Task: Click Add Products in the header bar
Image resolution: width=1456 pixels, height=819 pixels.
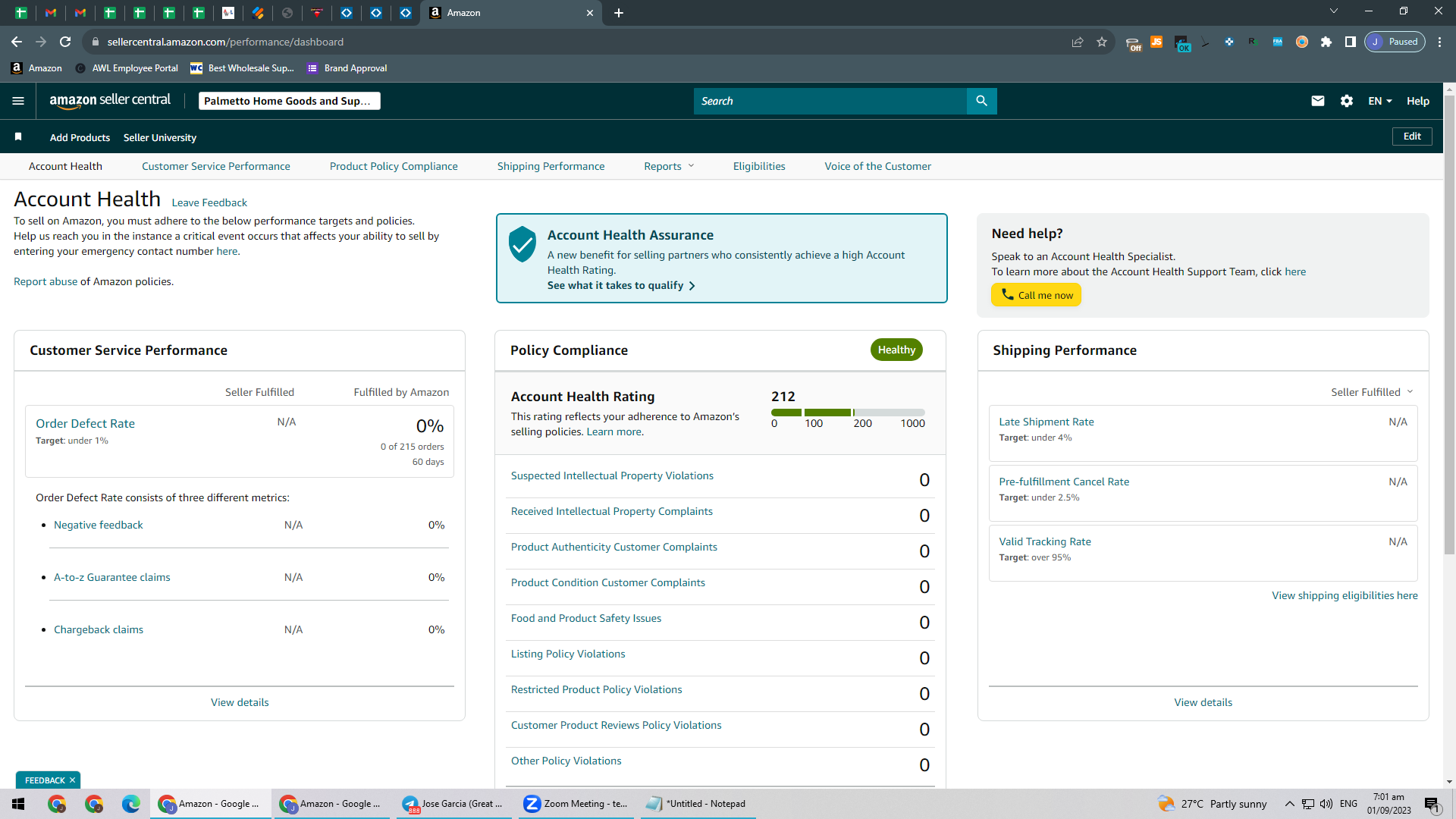Action: tap(80, 137)
